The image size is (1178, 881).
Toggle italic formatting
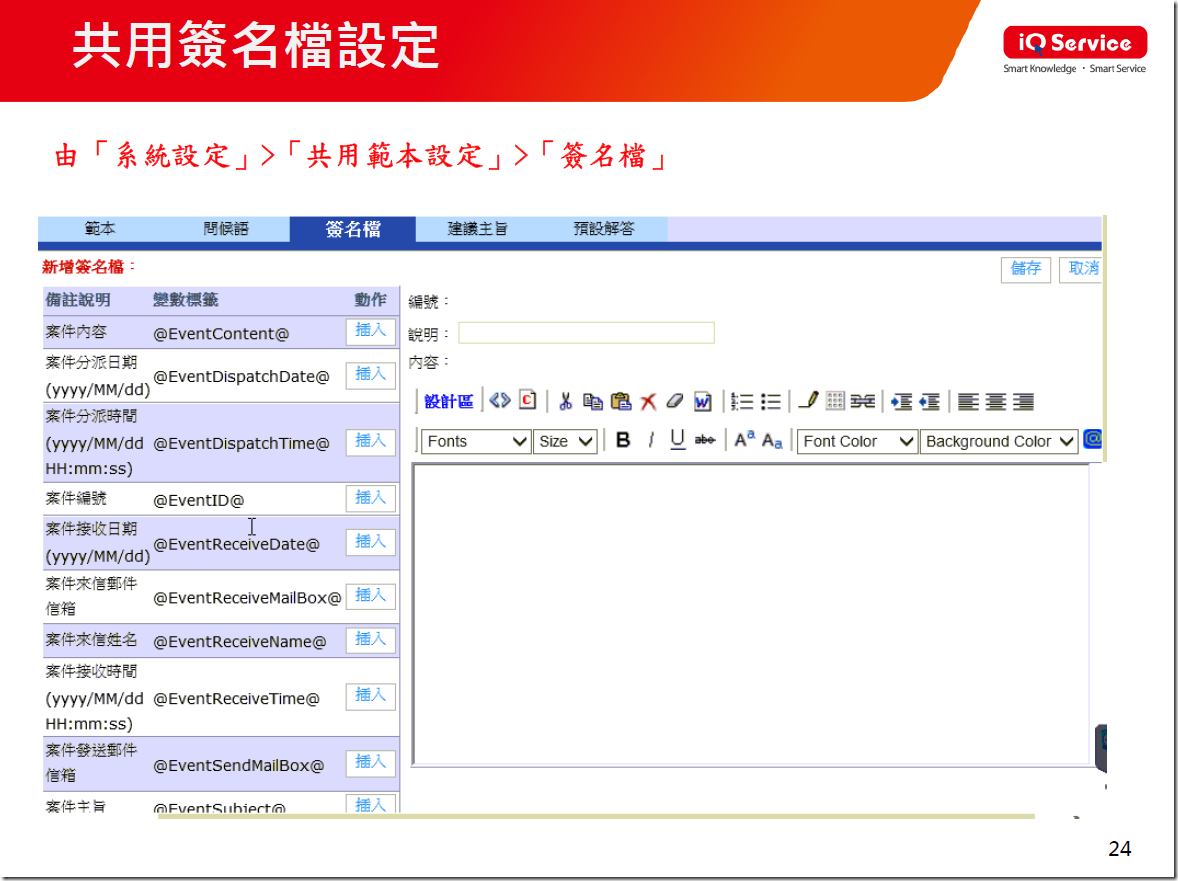(651, 440)
